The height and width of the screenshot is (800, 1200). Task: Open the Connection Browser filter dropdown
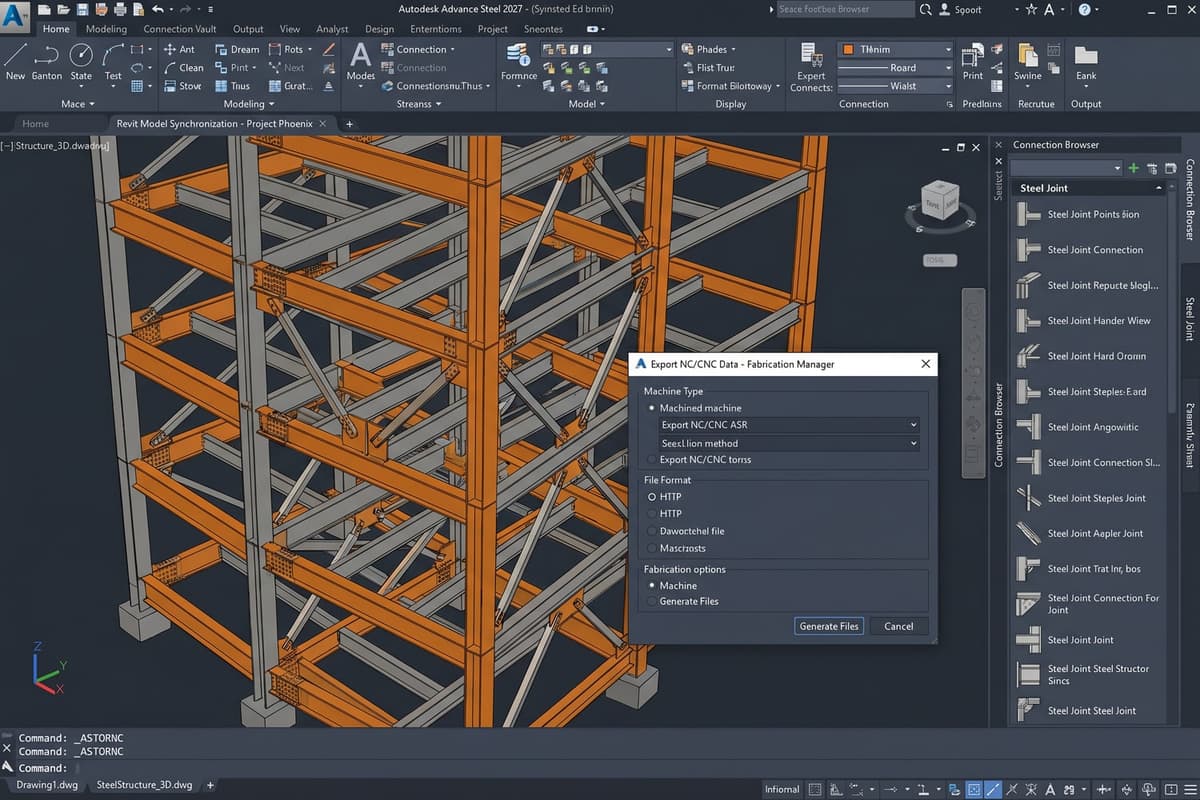(1067, 168)
